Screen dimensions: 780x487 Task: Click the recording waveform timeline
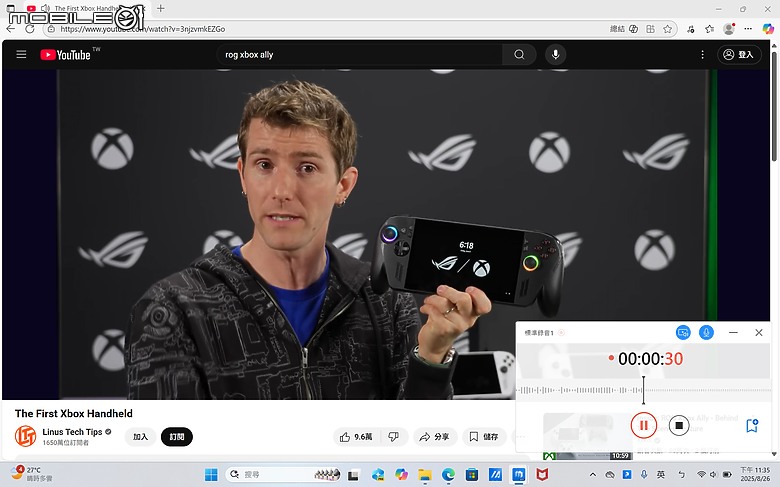[643, 390]
